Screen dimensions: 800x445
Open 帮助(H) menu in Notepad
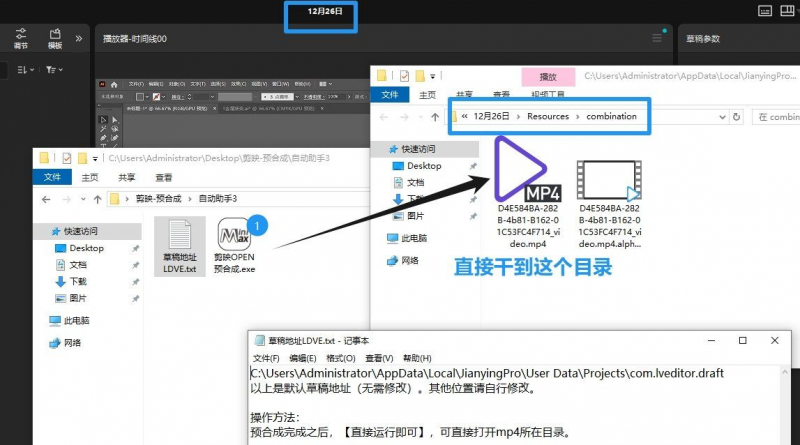point(417,358)
